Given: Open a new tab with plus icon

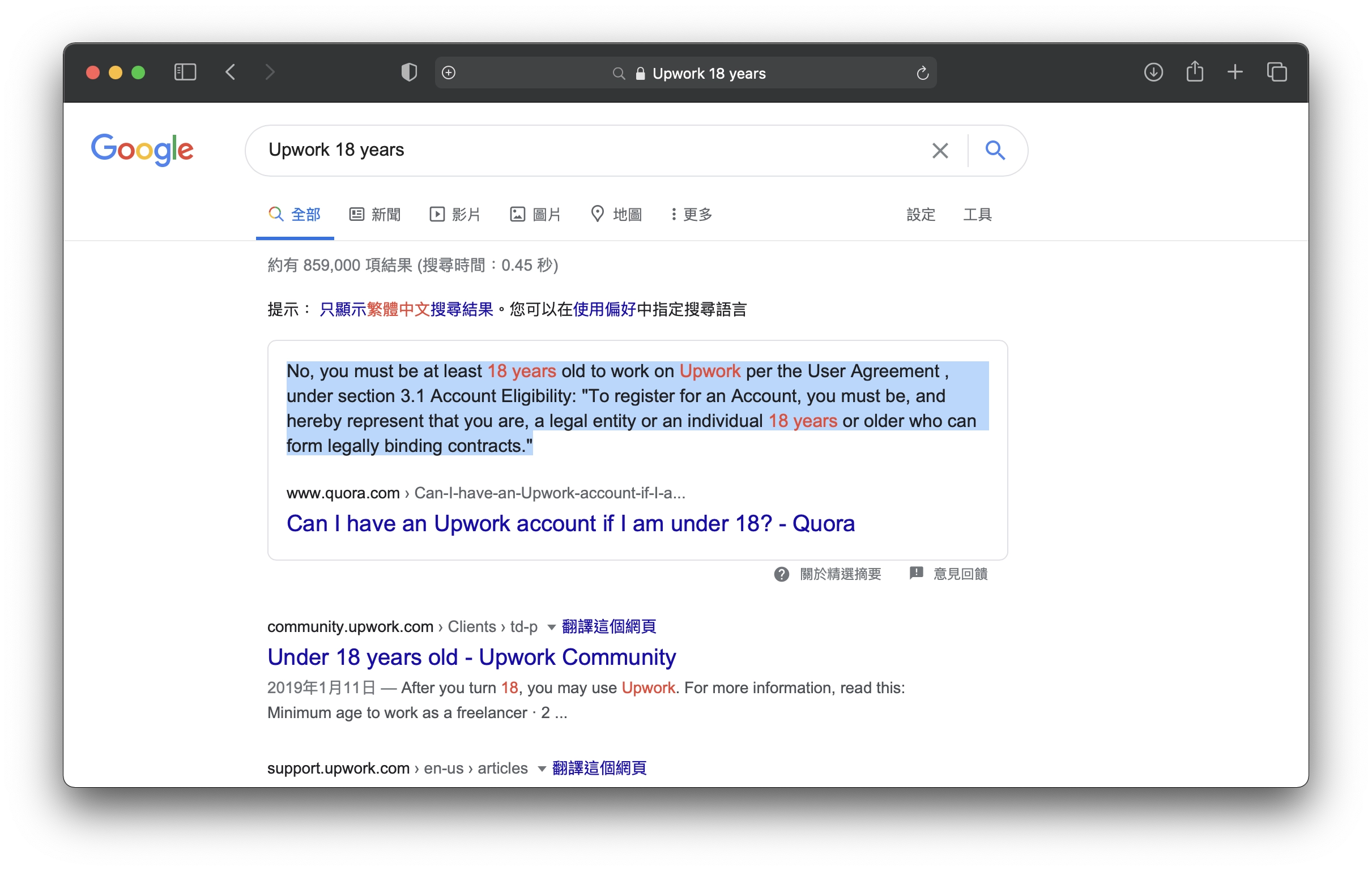Looking at the screenshot, I should (1235, 72).
